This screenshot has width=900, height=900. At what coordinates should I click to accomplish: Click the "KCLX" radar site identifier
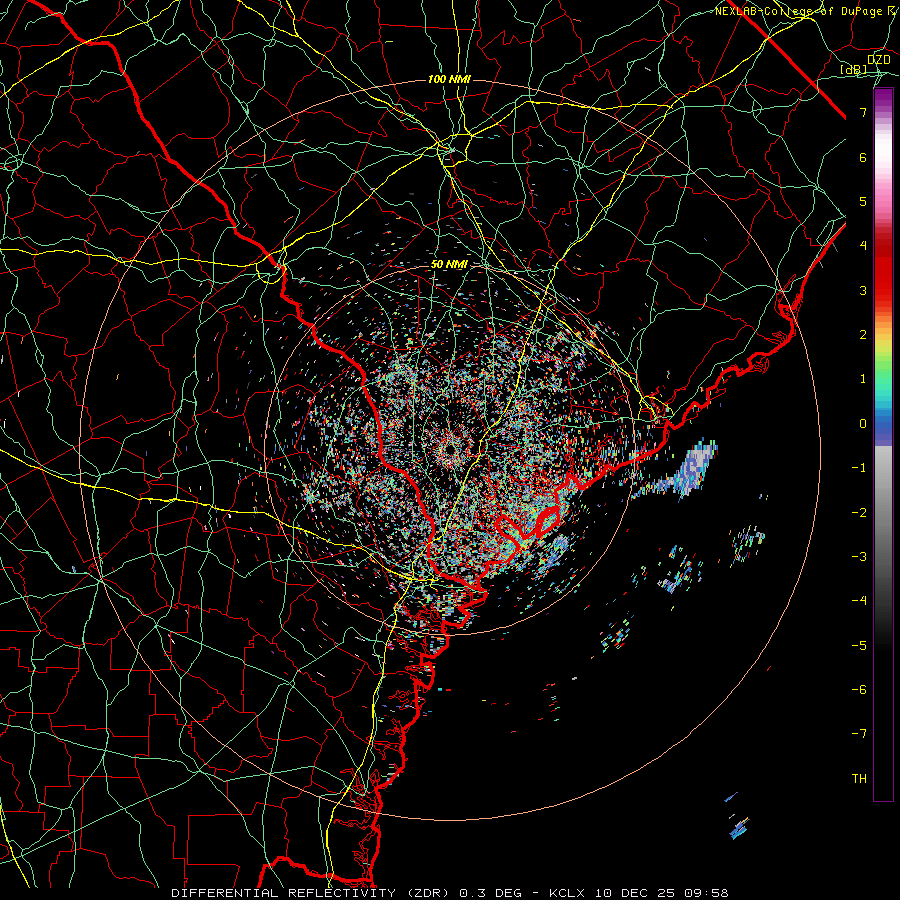(567, 893)
